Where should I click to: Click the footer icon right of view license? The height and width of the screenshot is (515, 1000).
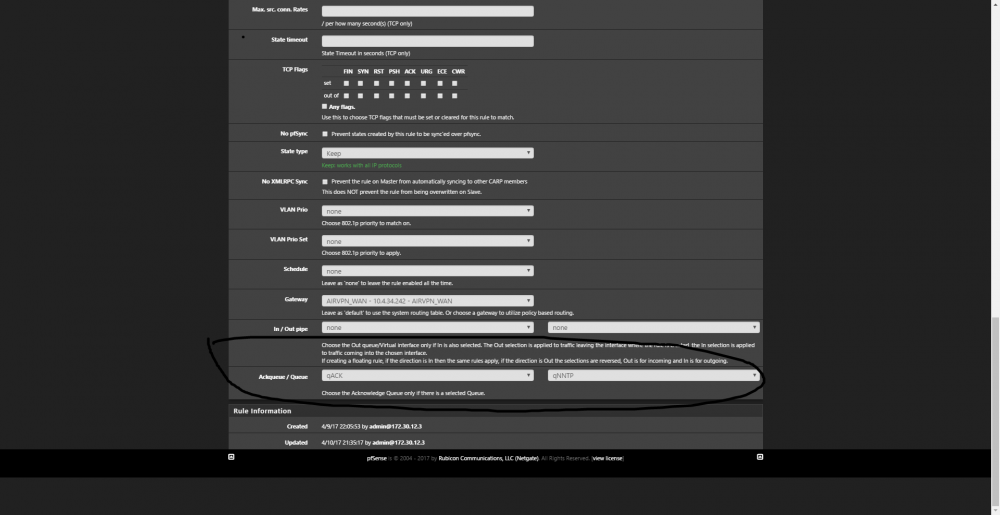(x=760, y=457)
